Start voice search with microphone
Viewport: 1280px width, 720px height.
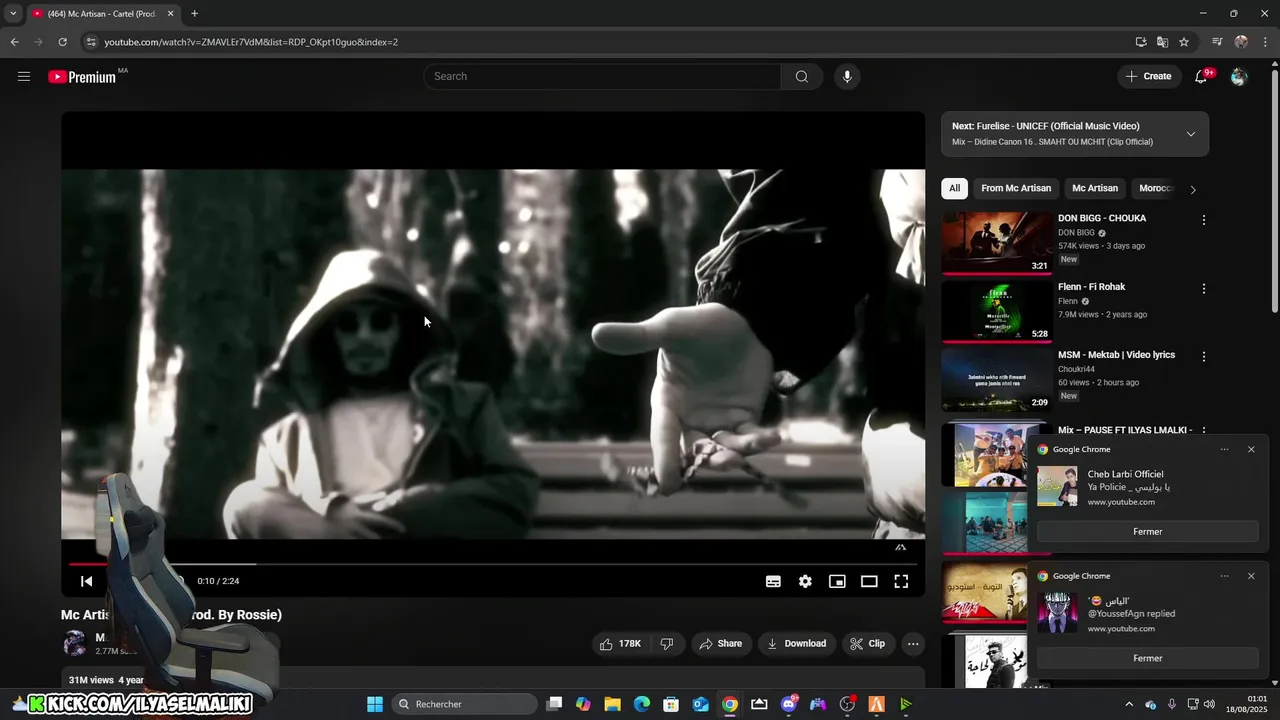[847, 76]
